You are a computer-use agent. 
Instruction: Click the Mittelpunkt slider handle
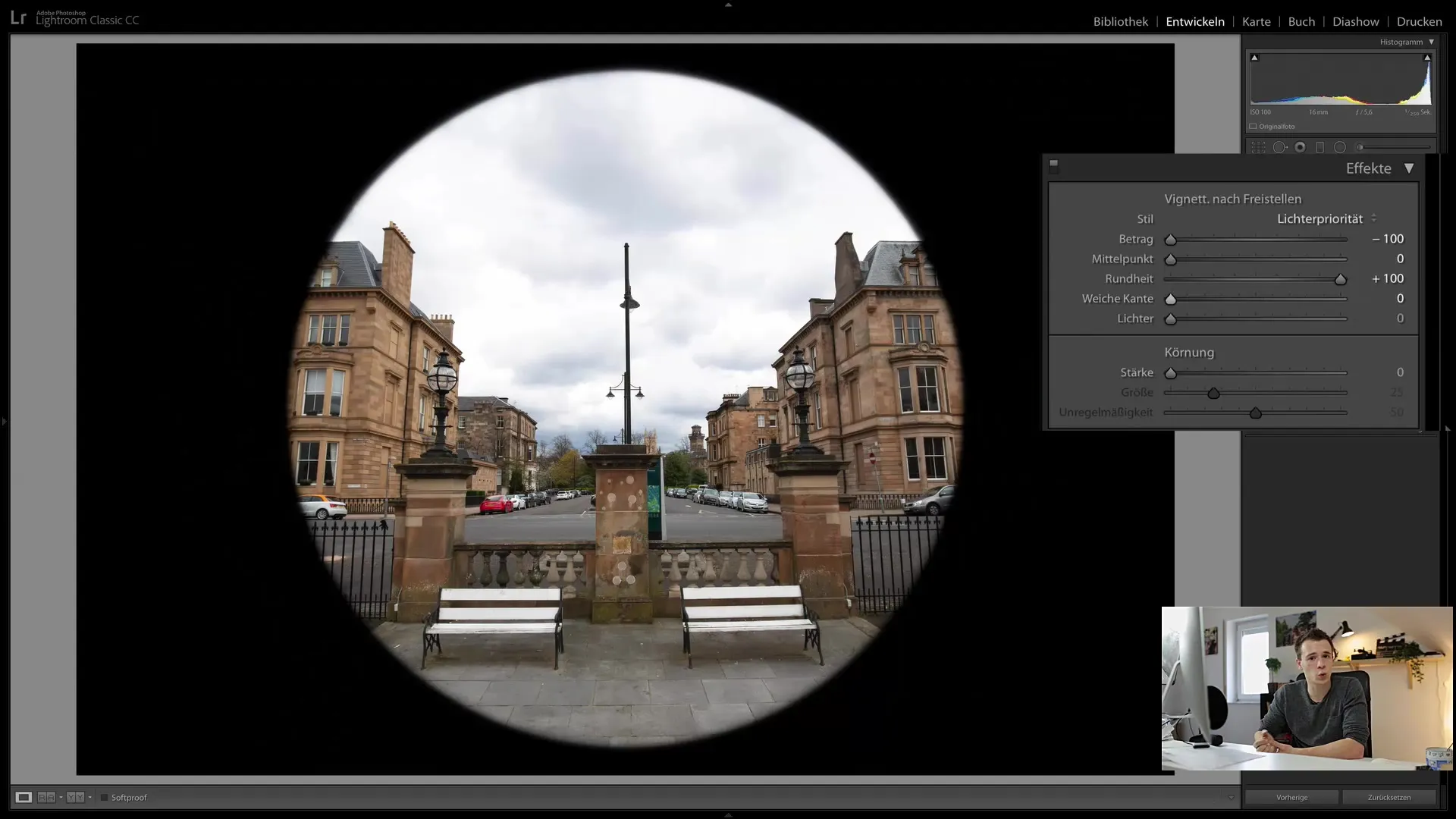coord(1170,259)
